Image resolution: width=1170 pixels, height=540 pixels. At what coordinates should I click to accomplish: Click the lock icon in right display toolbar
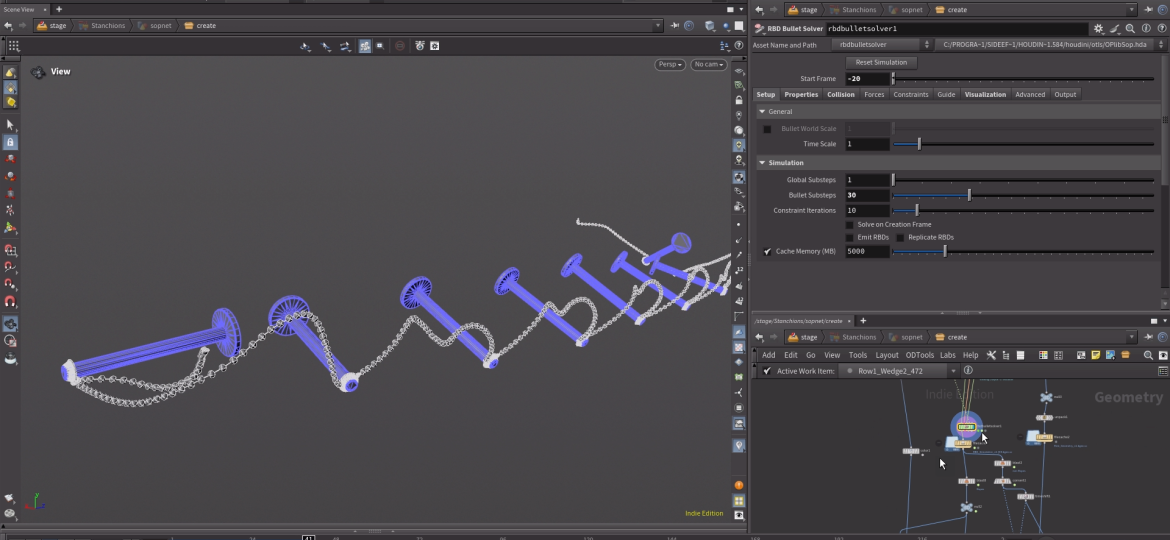(739, 100)
